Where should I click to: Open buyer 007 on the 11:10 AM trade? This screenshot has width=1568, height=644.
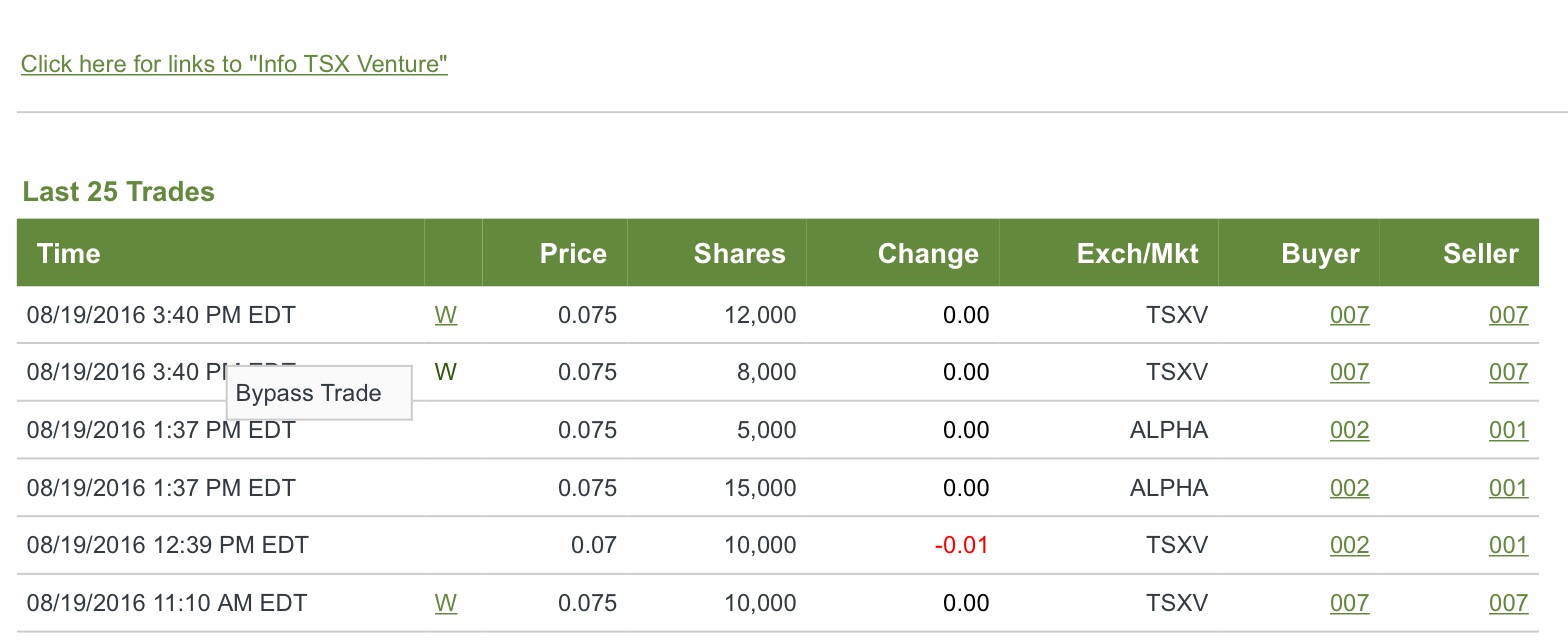(1349, 603)
